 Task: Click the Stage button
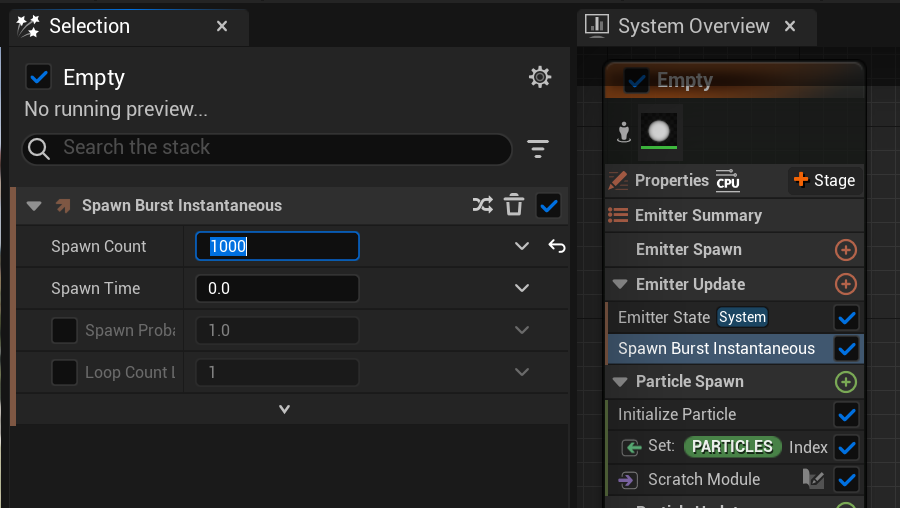[824, 181]
